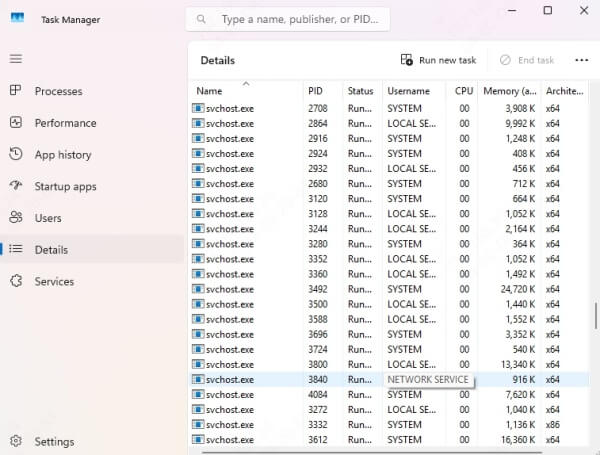The height and width of the screenshot is (455, 600).
Task: Click PID cell 3724
Action: click(x=318, y=349)
